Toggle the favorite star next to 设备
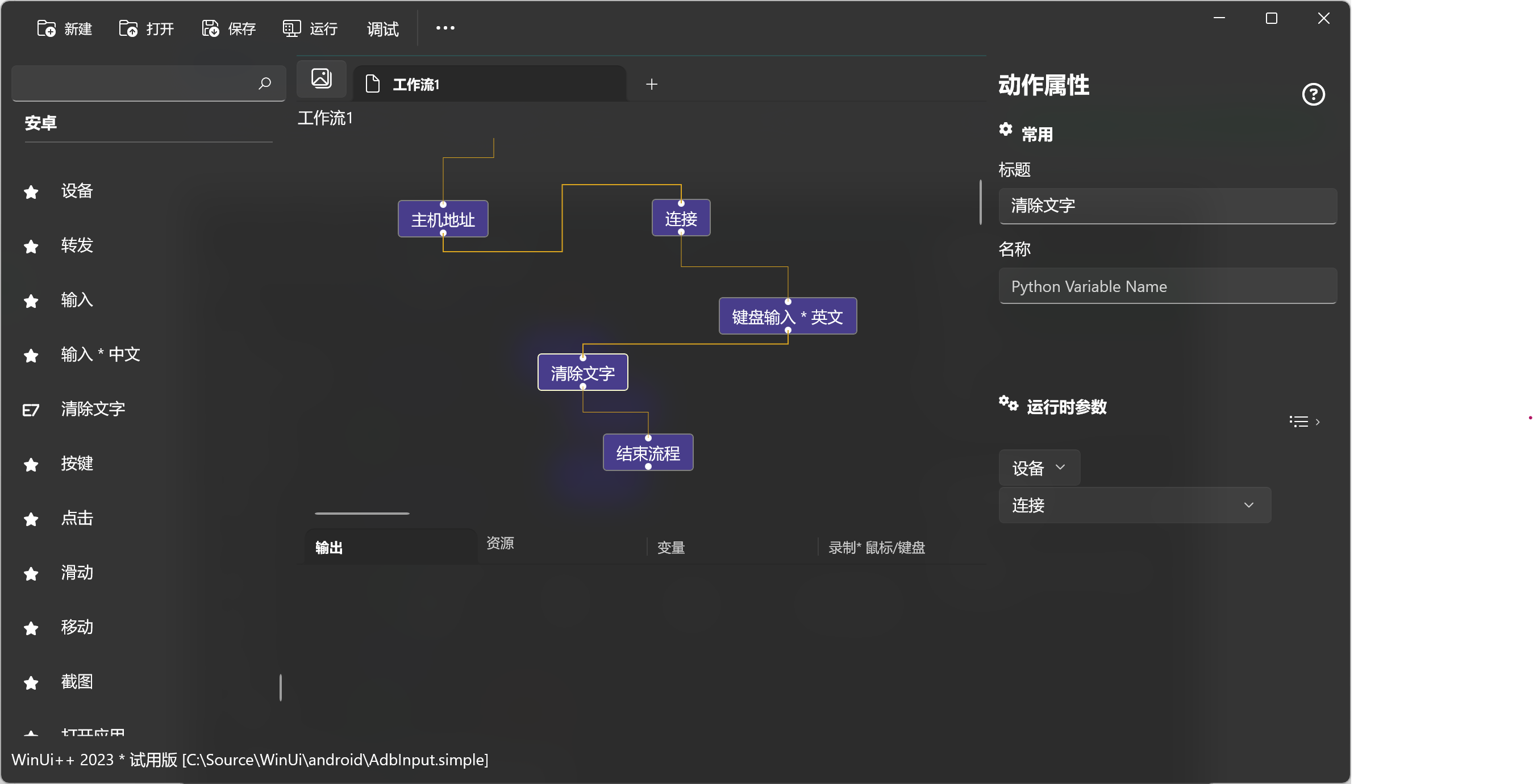1533x784 pixels. point(31,191)
